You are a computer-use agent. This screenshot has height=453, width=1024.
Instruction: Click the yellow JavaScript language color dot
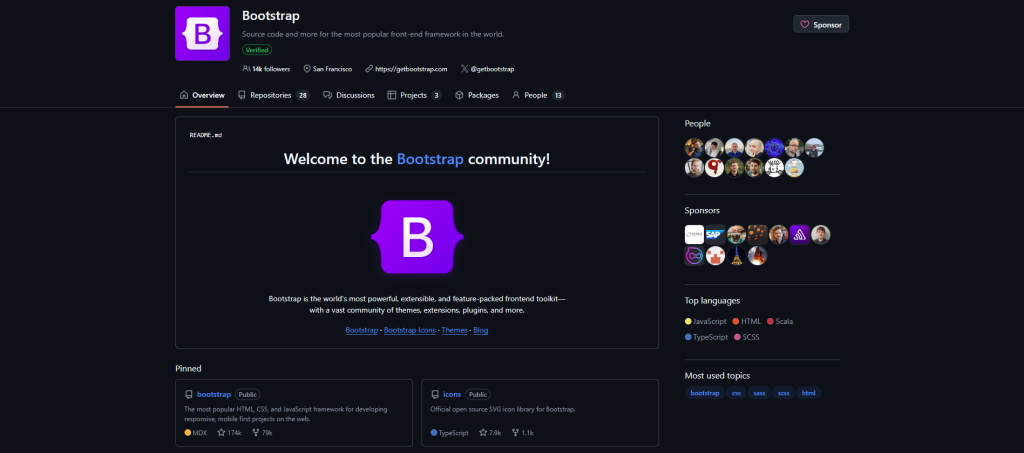688,321
